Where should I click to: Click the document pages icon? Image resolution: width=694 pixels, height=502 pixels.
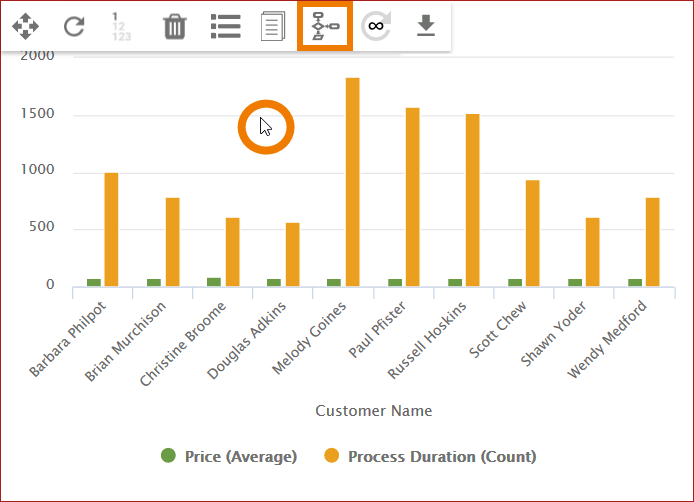pyautogui.click(x=273, y=26)
